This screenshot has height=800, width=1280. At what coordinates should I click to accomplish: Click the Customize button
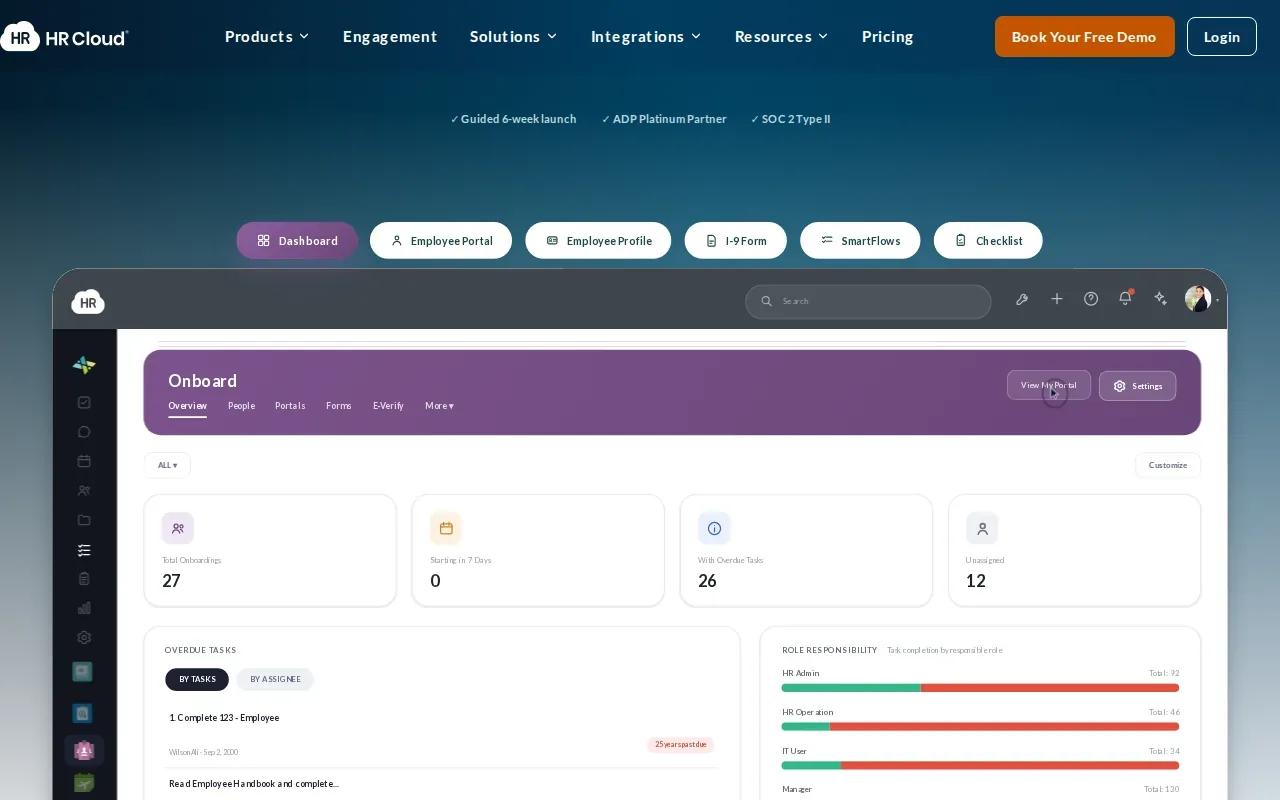coord(1168,465)
